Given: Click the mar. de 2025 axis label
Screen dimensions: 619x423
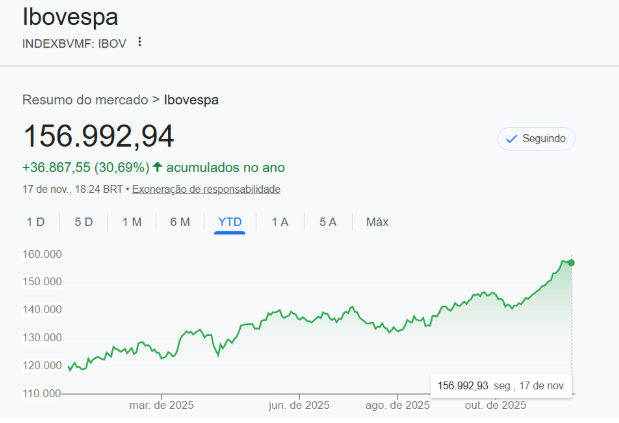Looking at the screenshot, I should coord(162,406).
